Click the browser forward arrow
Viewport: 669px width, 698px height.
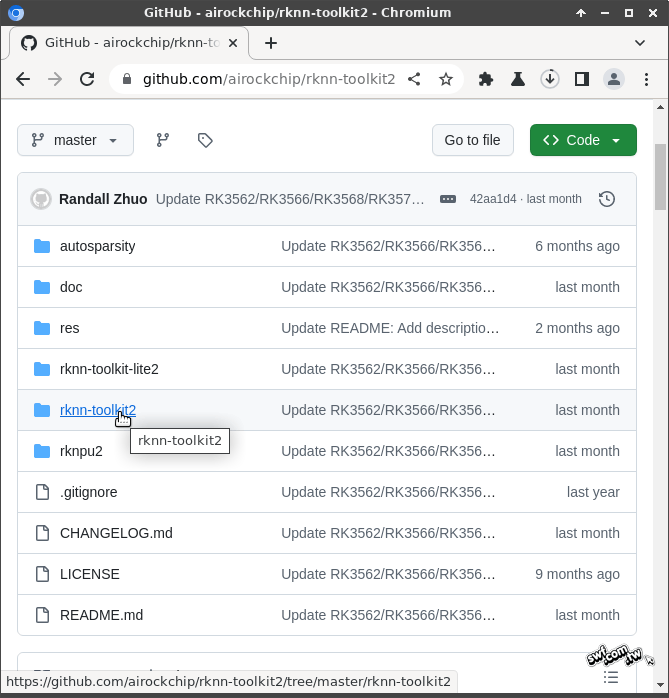(55, 79)
